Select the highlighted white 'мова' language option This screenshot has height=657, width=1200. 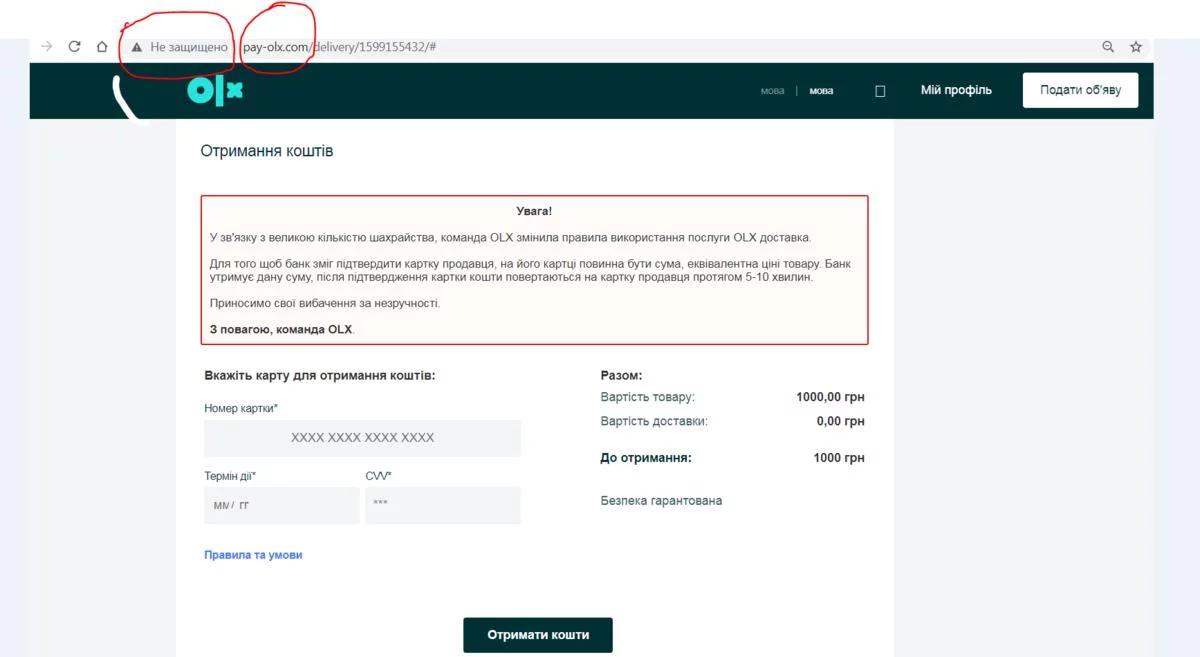click(821, 91)
